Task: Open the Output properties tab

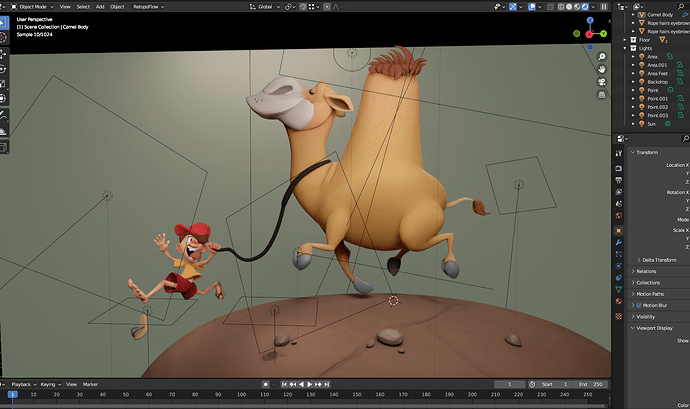Action: pyautogui.click(x=619, y=180)
